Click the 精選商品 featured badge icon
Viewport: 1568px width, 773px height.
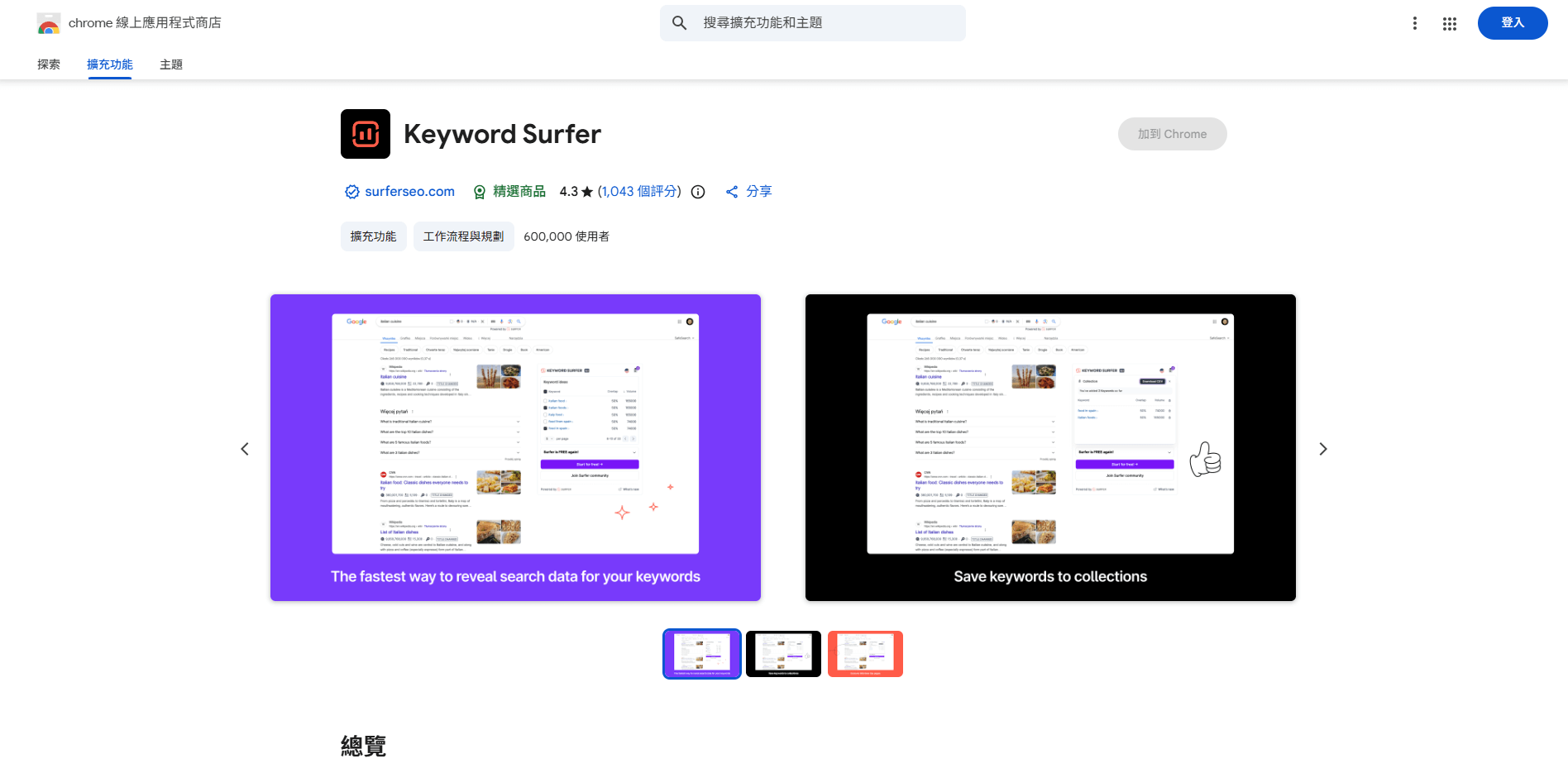(480, 191)
